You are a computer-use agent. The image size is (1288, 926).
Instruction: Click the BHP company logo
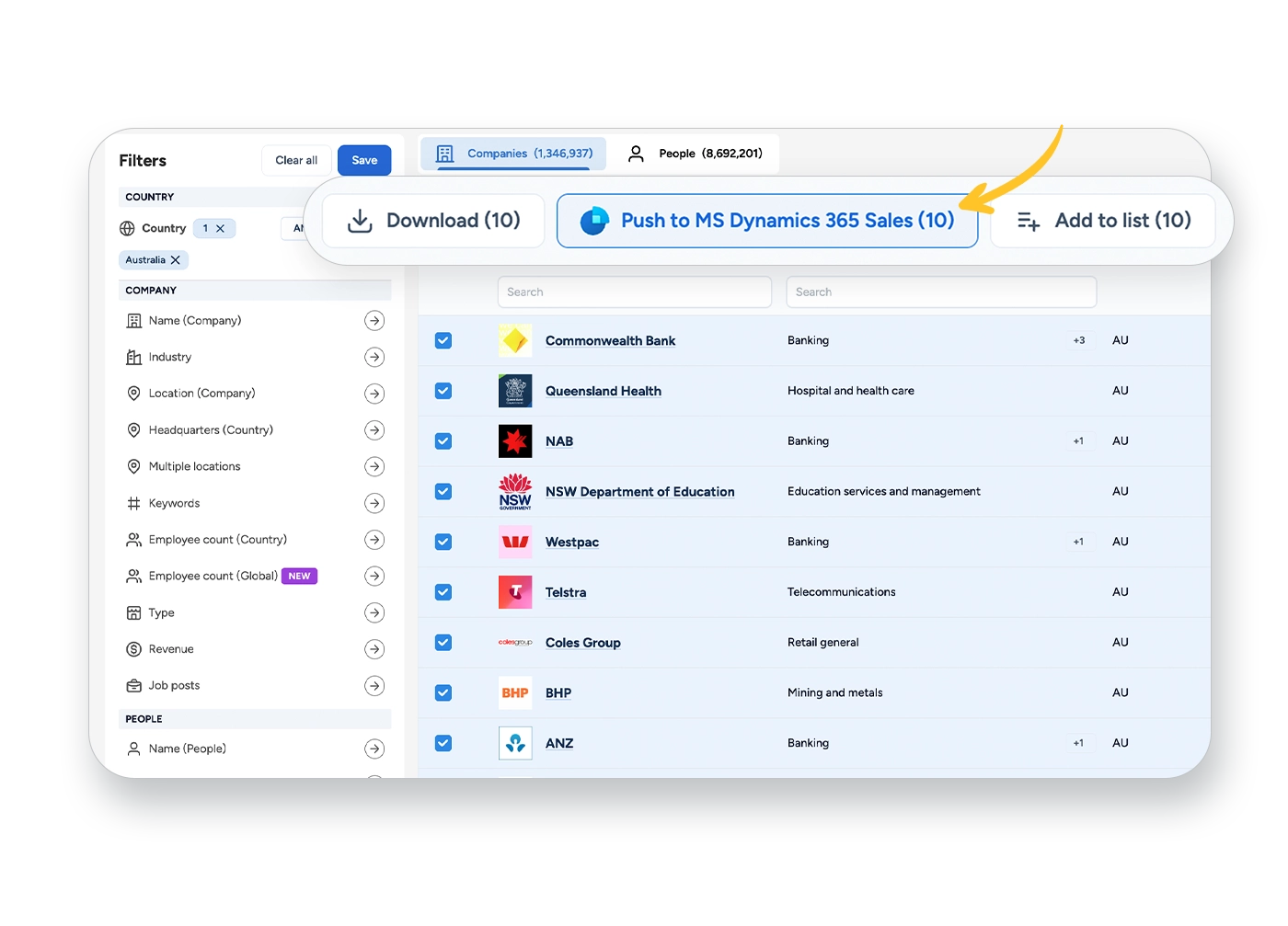pyautogui.click(x=515, y=693)
